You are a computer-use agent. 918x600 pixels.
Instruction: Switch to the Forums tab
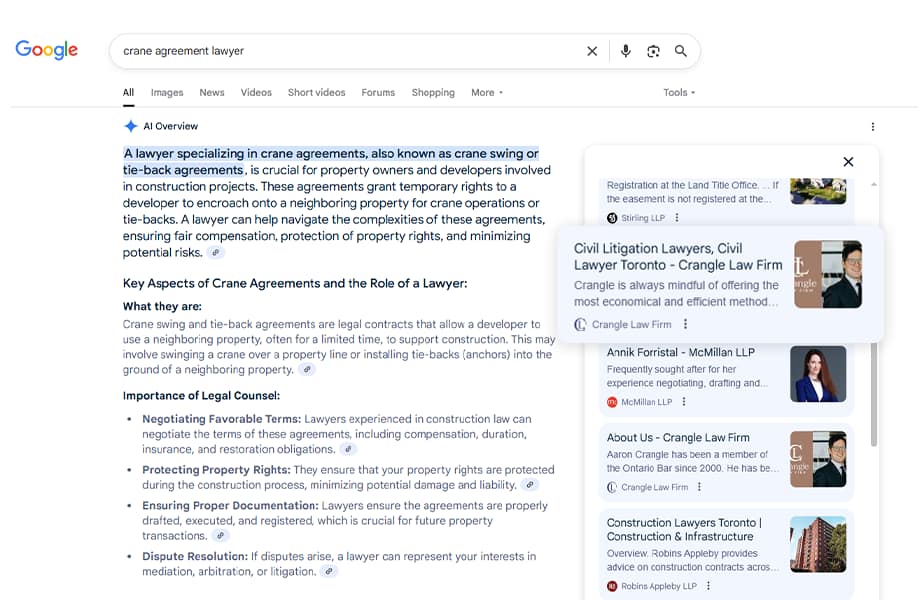click(378, 93)
